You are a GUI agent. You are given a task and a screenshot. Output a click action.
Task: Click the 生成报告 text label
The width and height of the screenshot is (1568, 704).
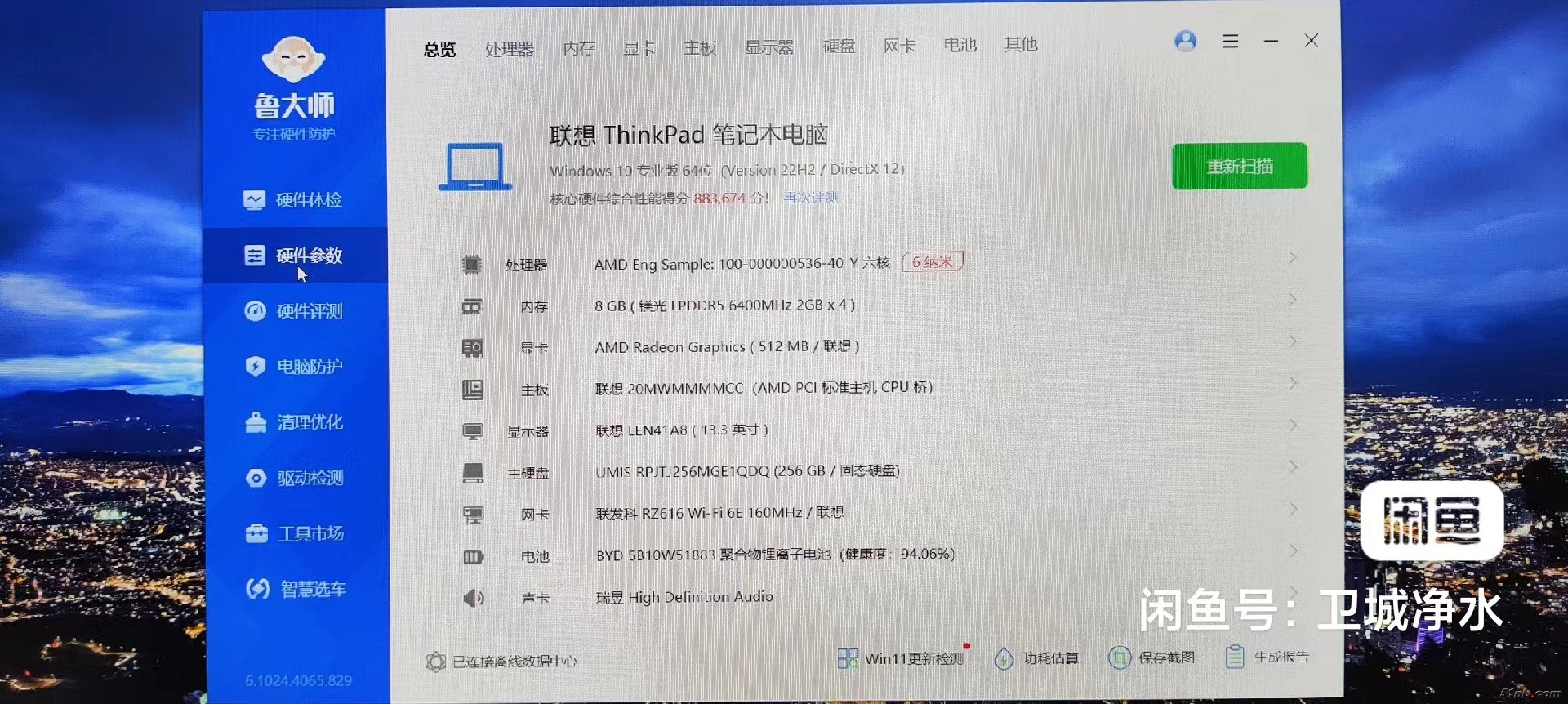(x=1281, y=657)
